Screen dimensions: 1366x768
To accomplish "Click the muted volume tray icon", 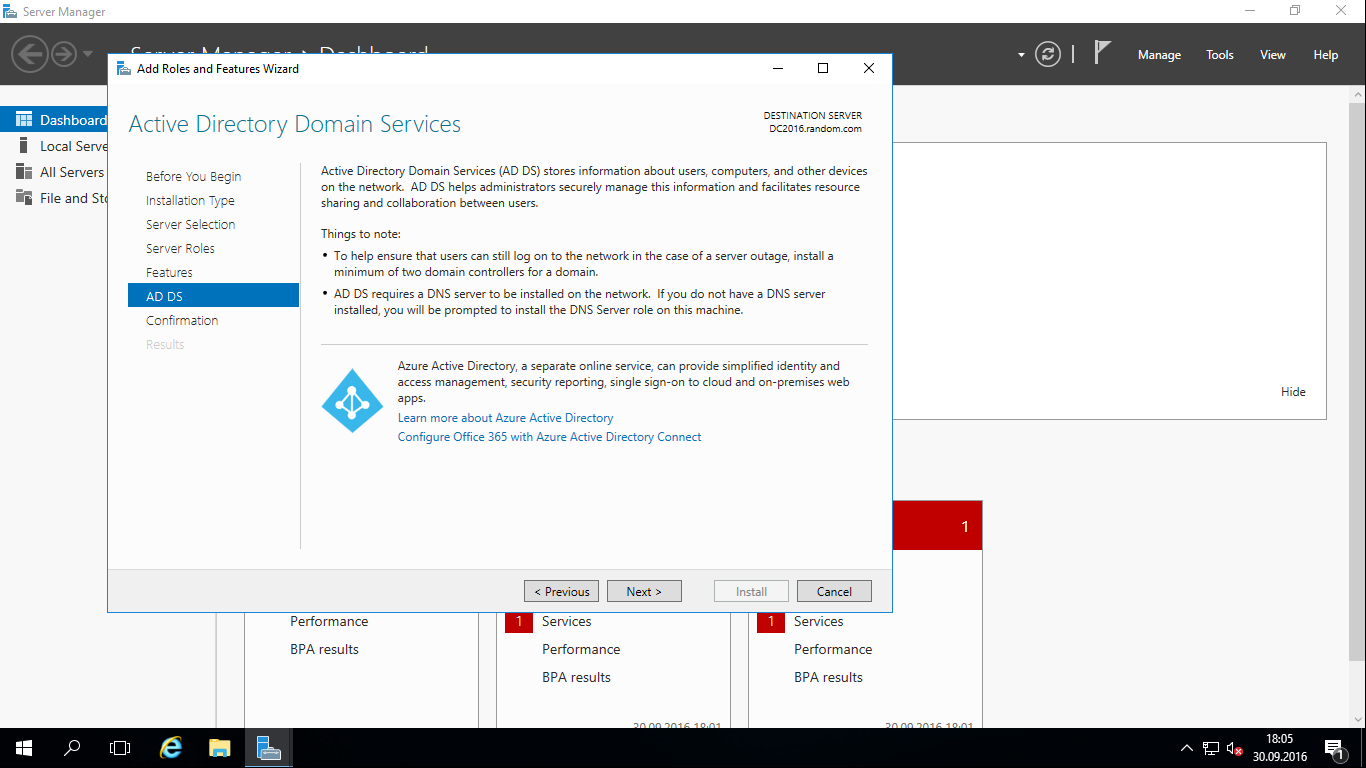I will tap(1235, 748).
